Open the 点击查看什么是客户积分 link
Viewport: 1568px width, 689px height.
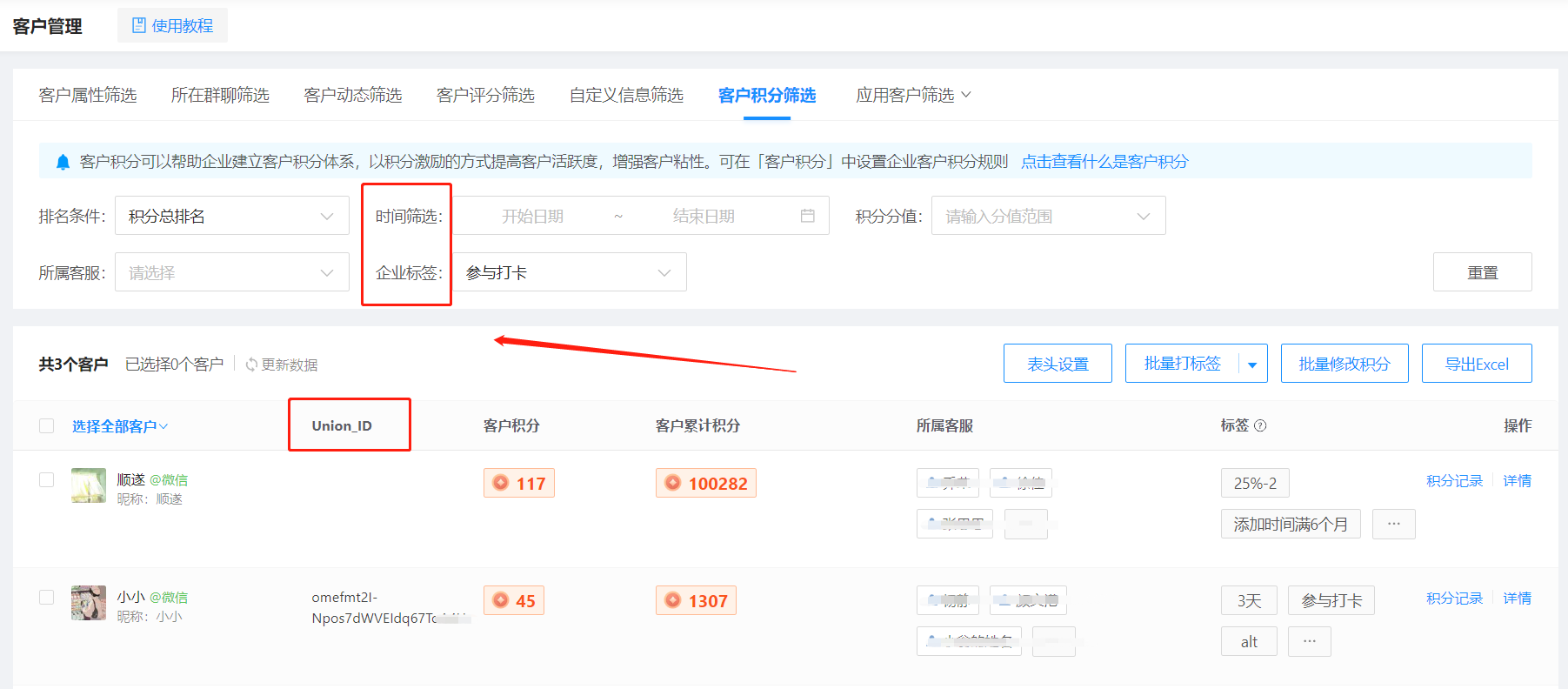coord(1104,162)
